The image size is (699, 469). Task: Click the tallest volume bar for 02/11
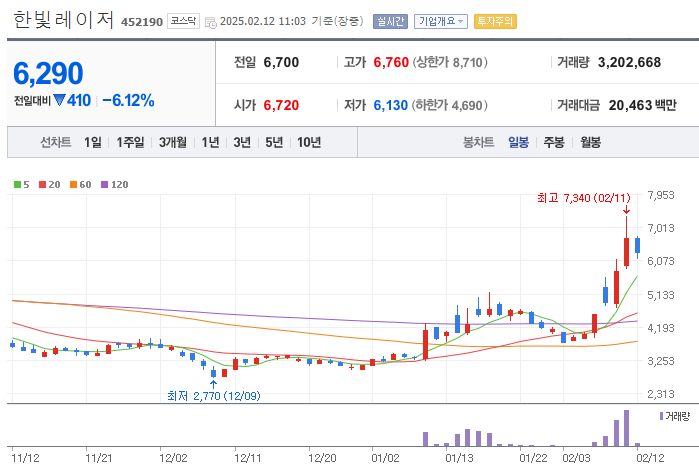coord(626,428)
